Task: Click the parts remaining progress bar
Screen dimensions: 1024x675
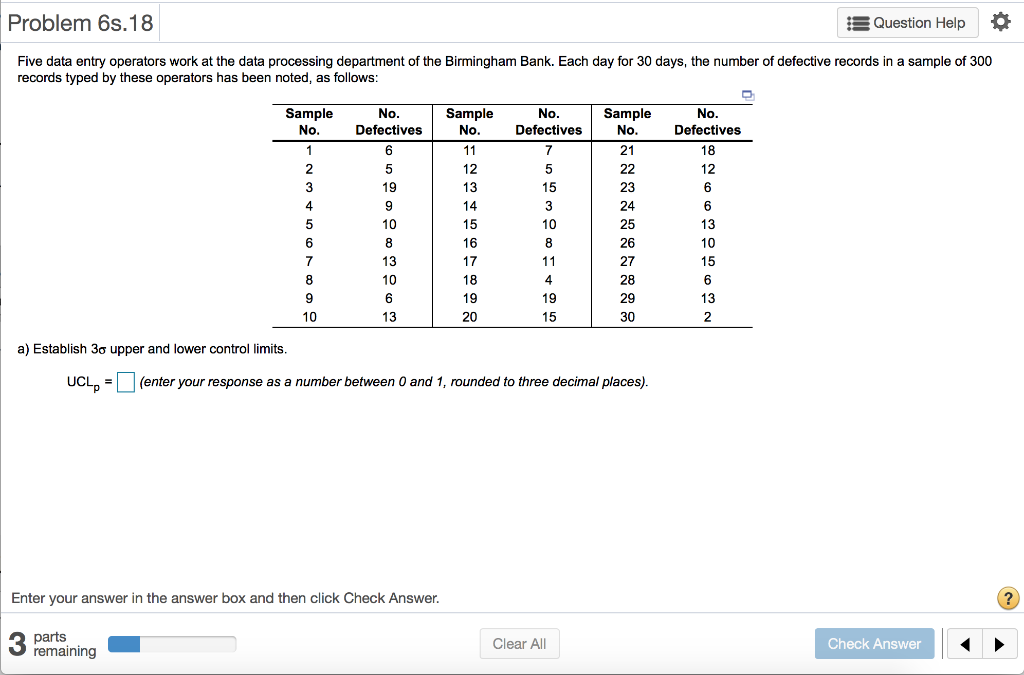Action: pos(172,644)
